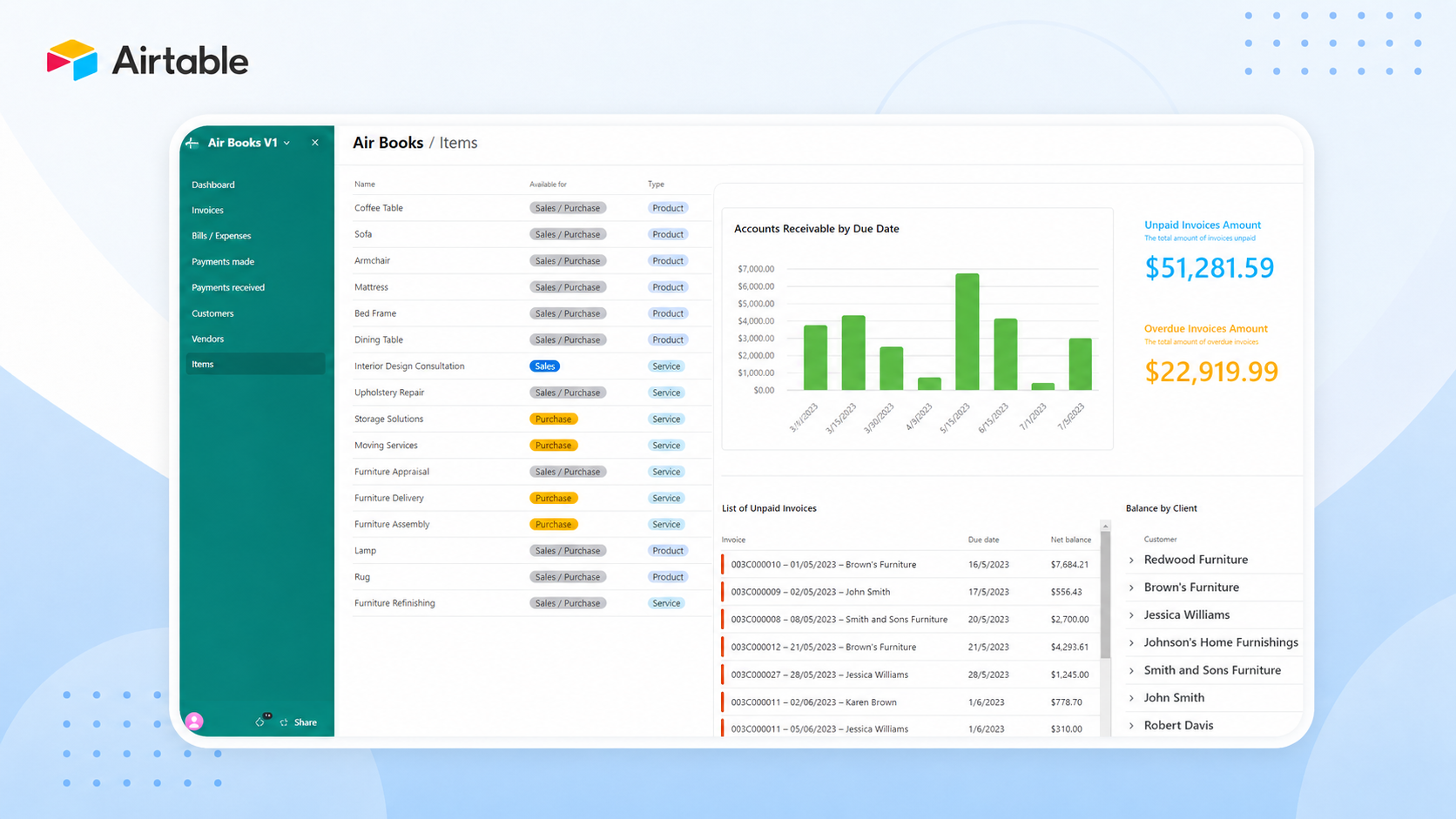Image resolution: width=1456 pixels, height=819 pixels.
Task: Click the Purchase tag in Storage Solutions row
Action: pos(554,419)
